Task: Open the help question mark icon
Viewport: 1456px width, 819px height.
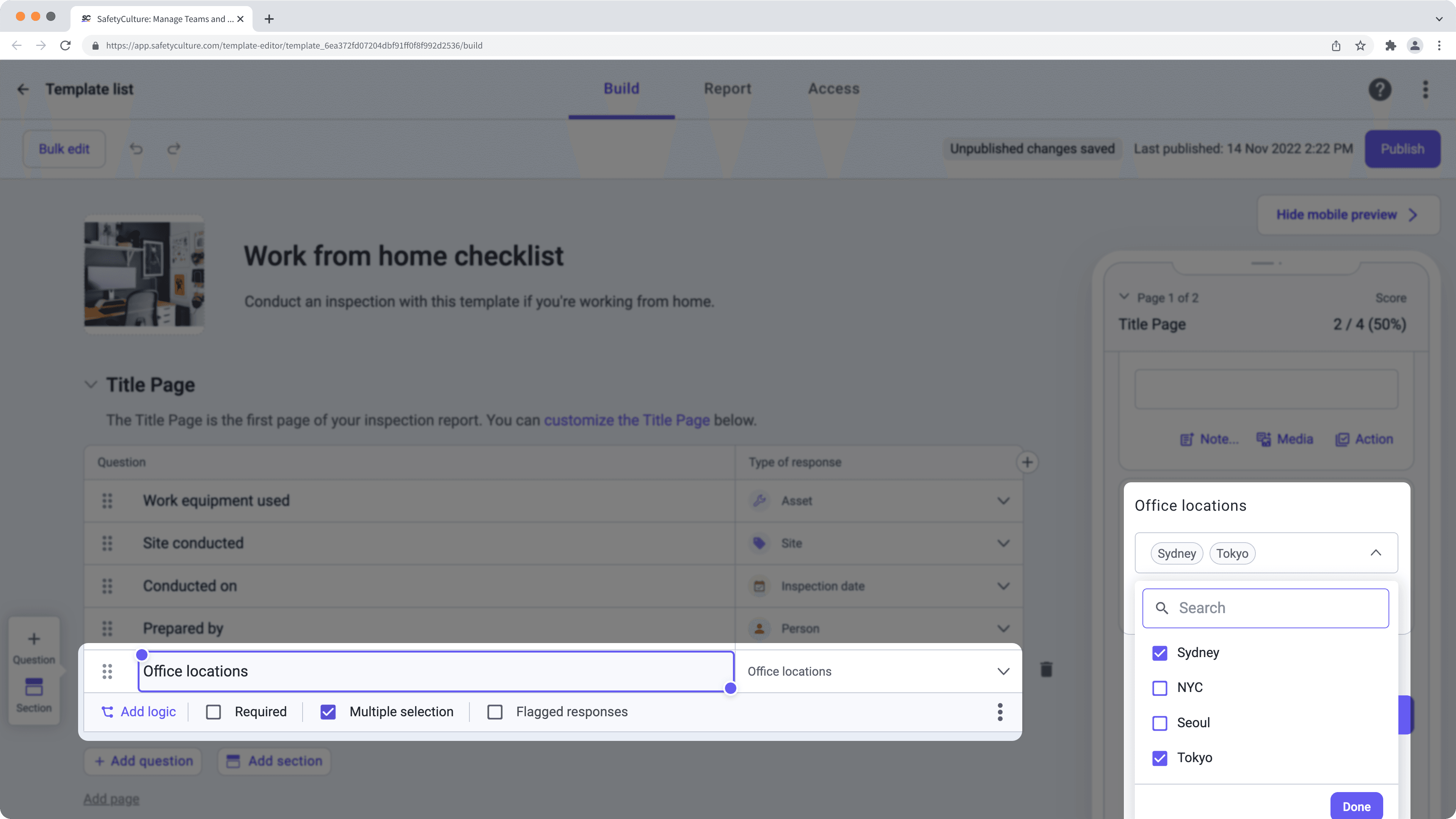Action: click(x=1380, y=89)
